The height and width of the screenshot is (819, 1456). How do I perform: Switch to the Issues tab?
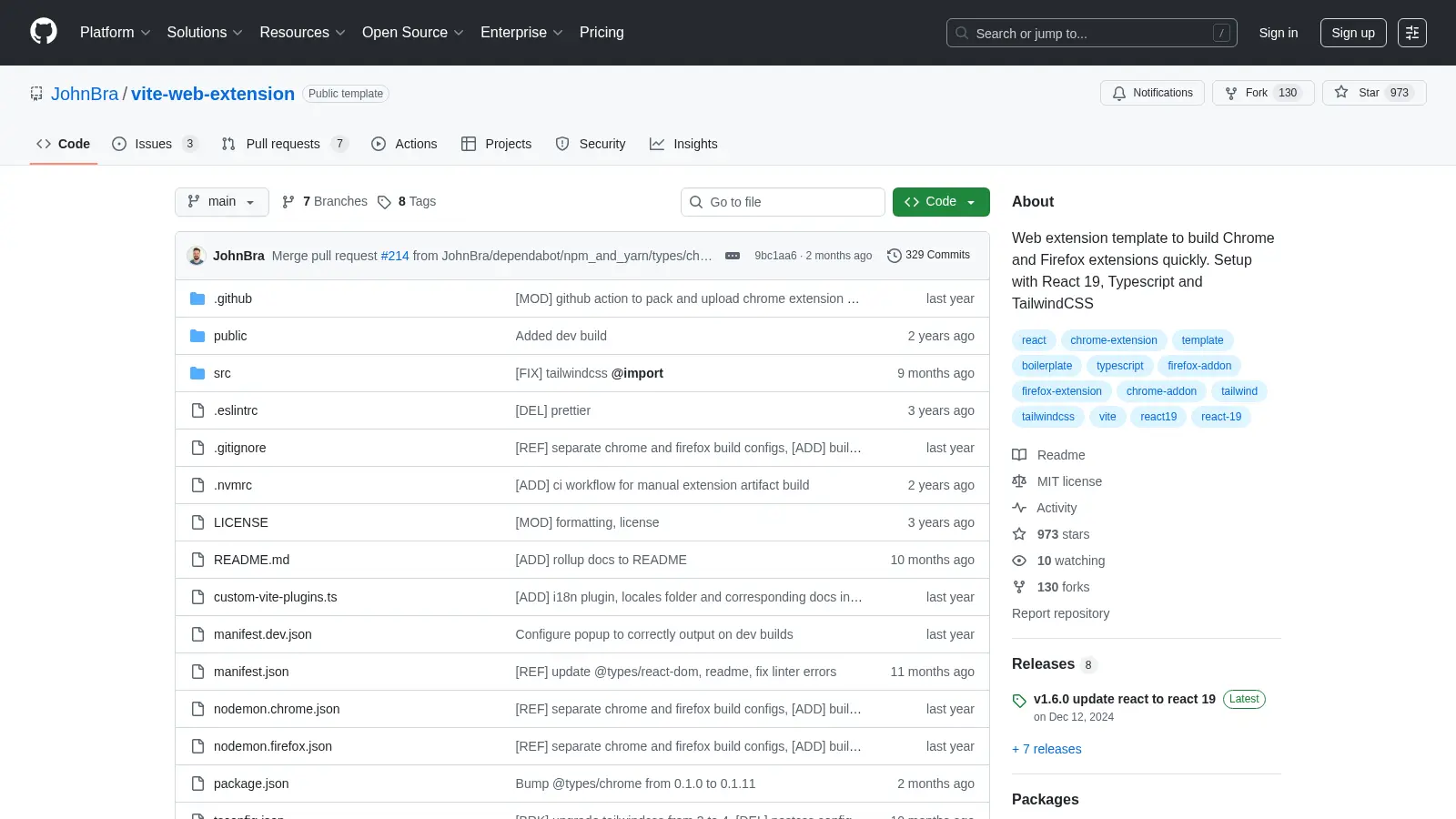click(154, 144)
